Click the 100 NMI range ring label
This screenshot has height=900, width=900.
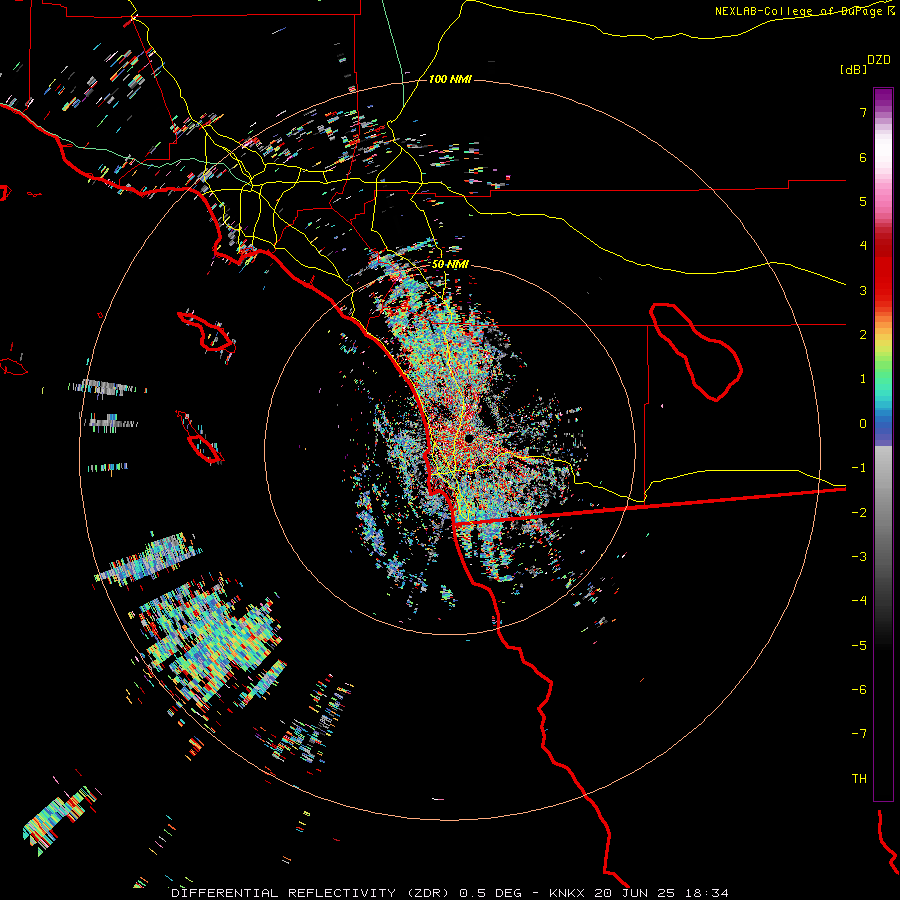(x=450, y=79)
